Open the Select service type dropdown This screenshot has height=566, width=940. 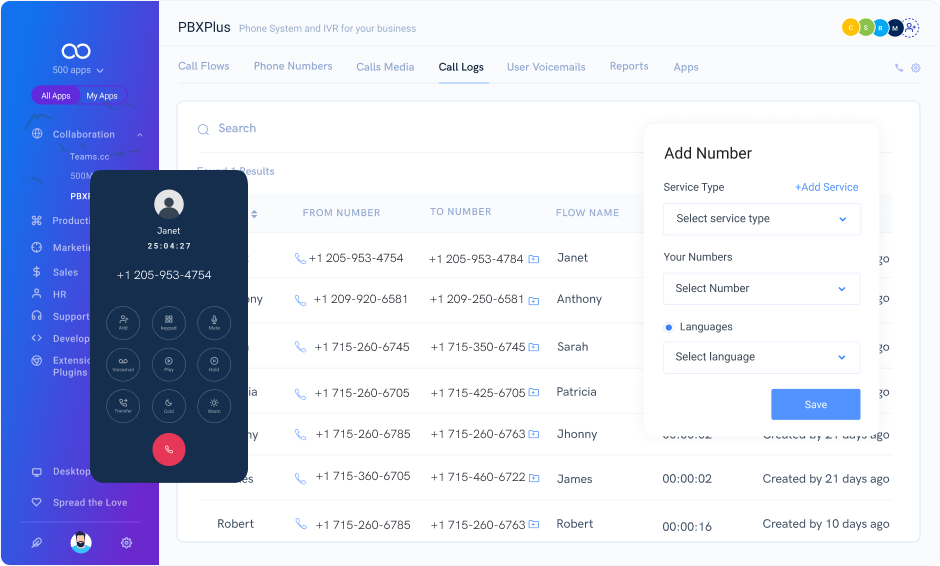[761, 219]
